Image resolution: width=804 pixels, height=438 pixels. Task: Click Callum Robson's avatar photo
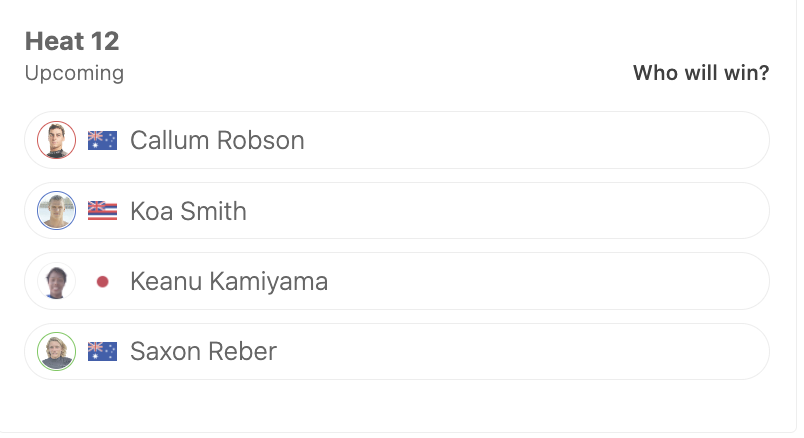point(56,140)
